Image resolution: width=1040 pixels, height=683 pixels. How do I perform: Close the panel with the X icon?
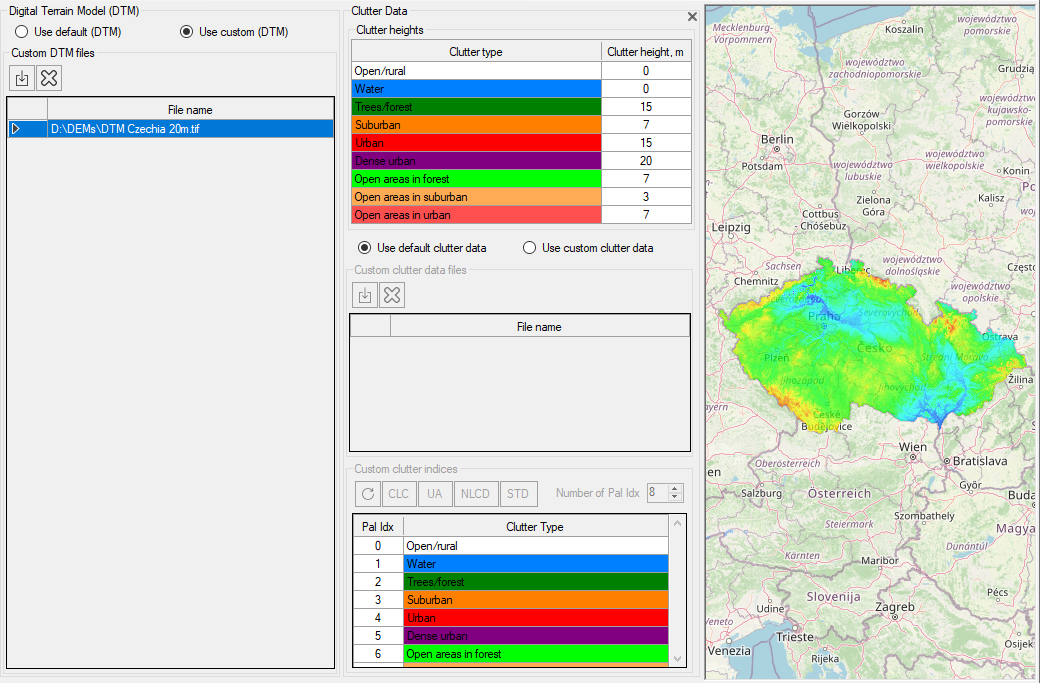(692, 17)
